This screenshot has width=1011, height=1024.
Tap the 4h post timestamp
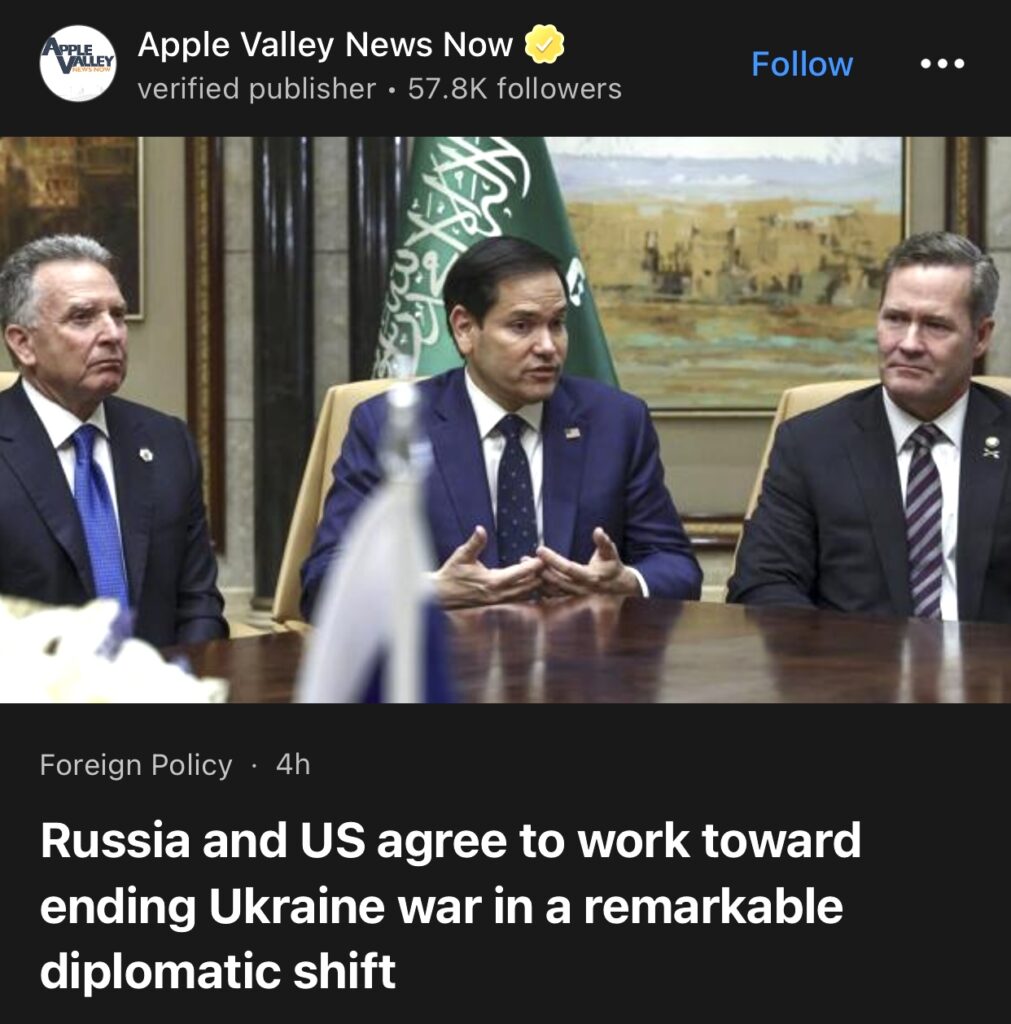pos(293,764)
